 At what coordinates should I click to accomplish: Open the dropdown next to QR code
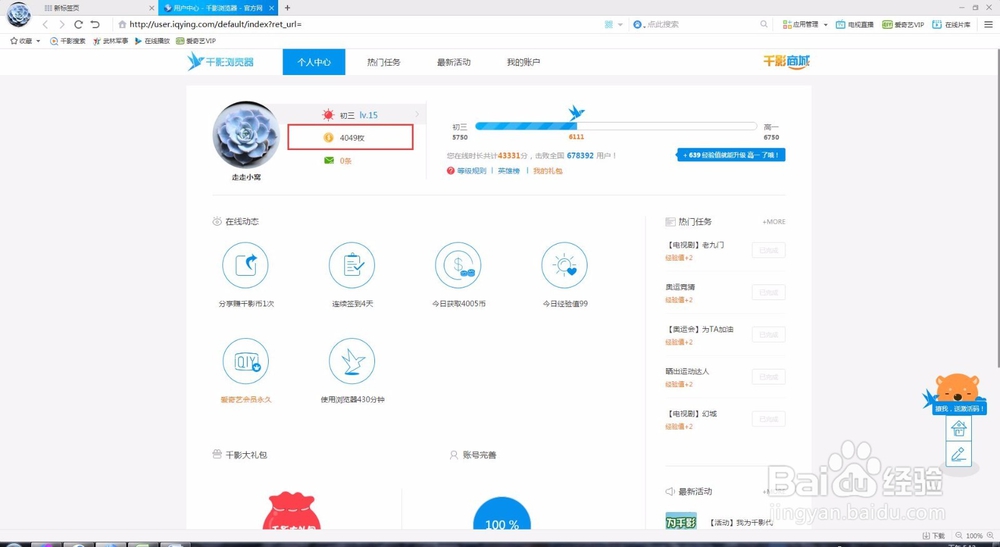pos(621,24)
